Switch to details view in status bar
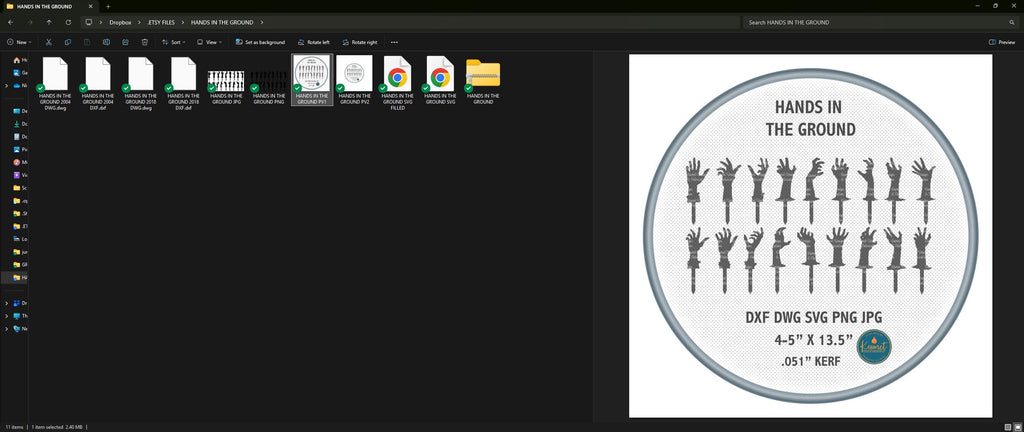 coord(1007,427)
